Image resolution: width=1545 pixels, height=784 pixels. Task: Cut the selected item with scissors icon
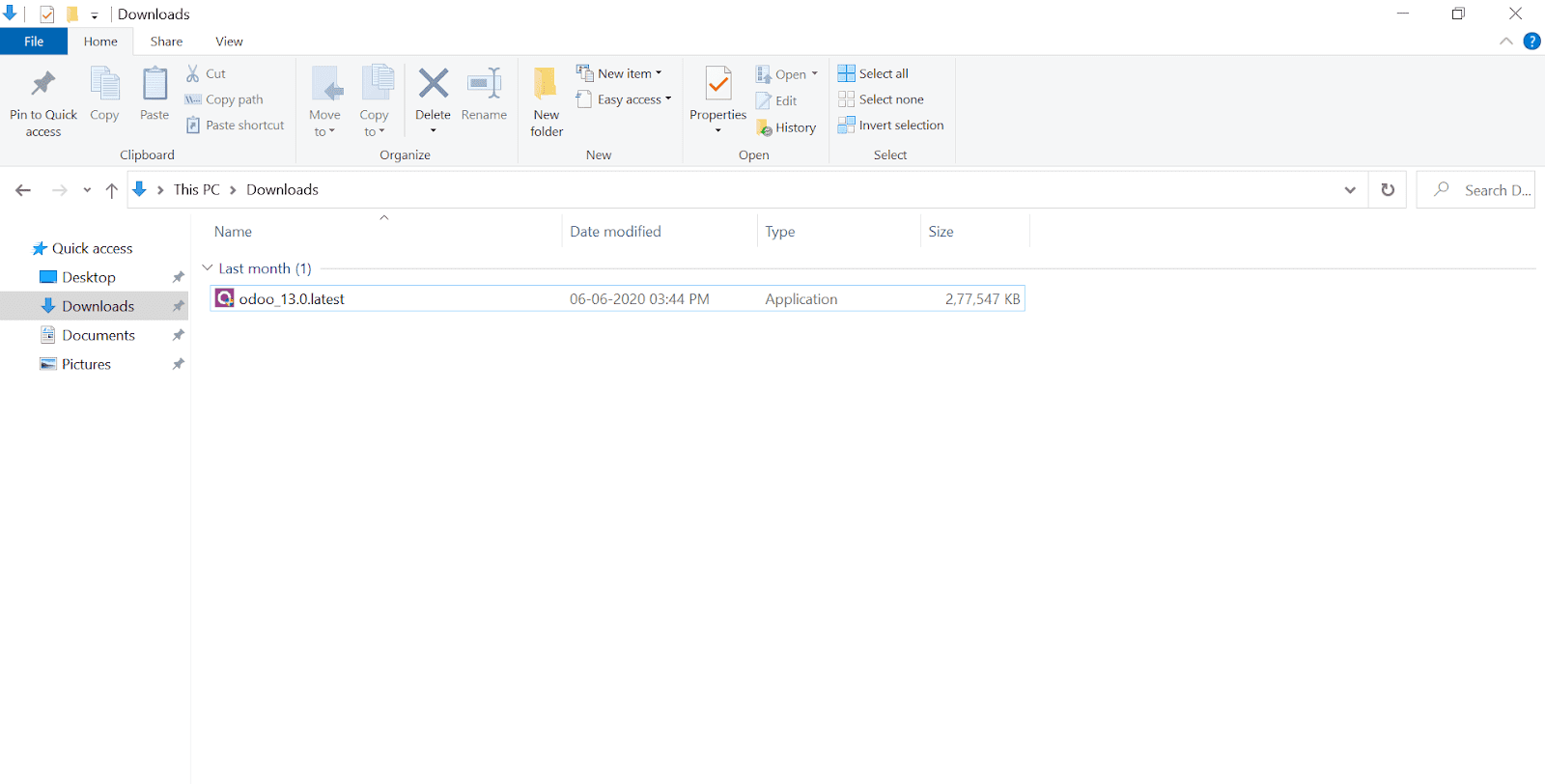tap(193, 73)
